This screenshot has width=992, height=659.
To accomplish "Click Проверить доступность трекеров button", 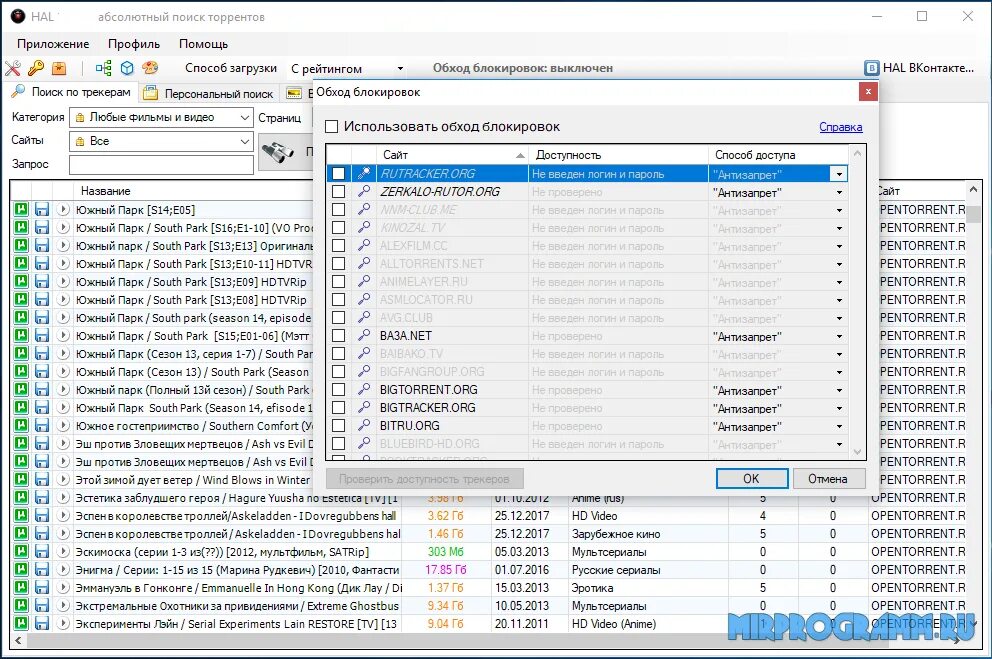I will (425, 479).
